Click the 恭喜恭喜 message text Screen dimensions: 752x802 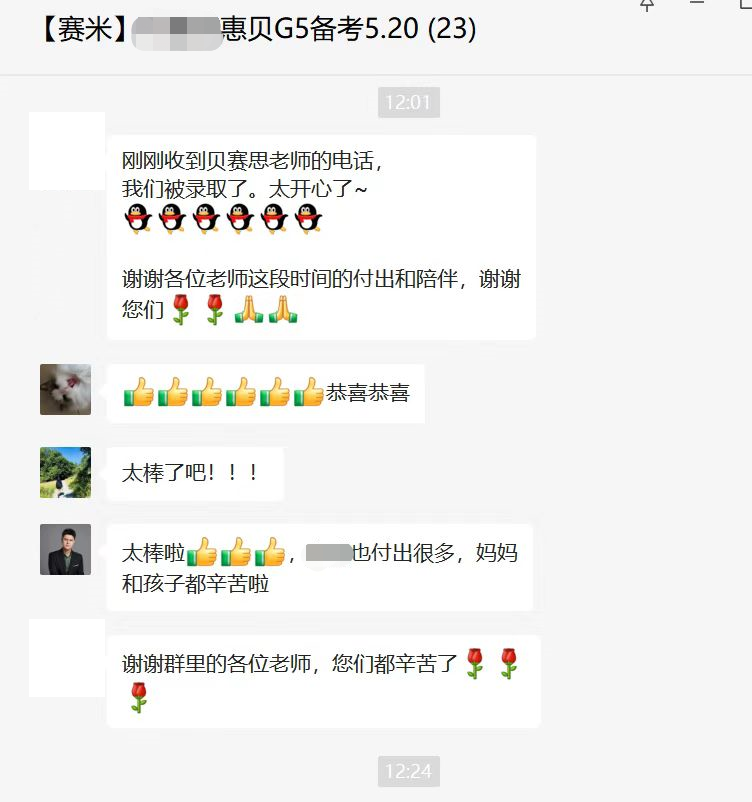coord(368,393)
